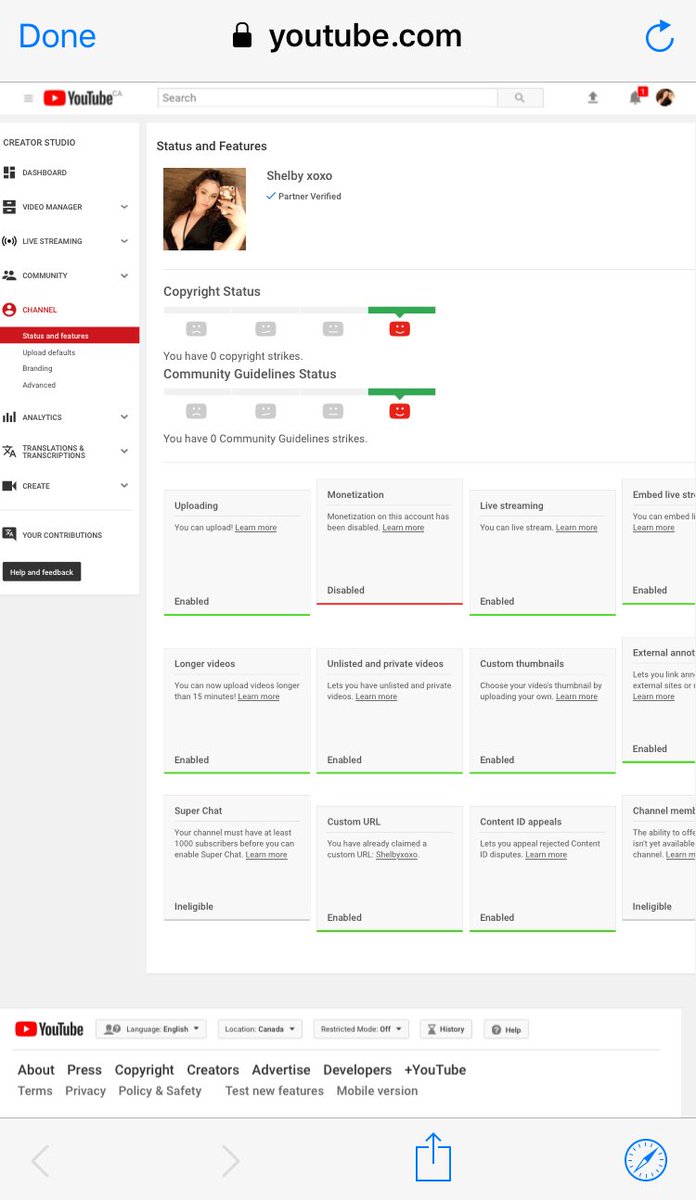Open the Location: Canada dropdown
The width and height of the screenshot is (696, 1200).
260,1029
